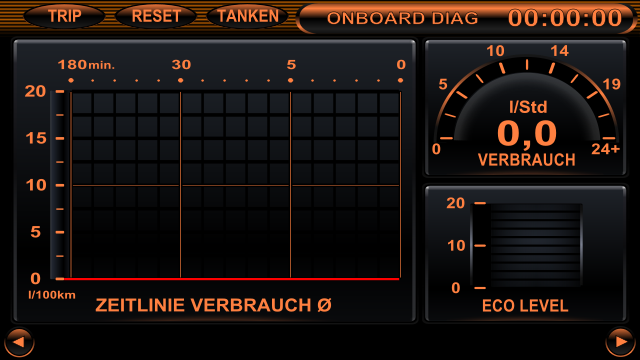Click the ECO LEVEL bar indicator

point(527,245)
